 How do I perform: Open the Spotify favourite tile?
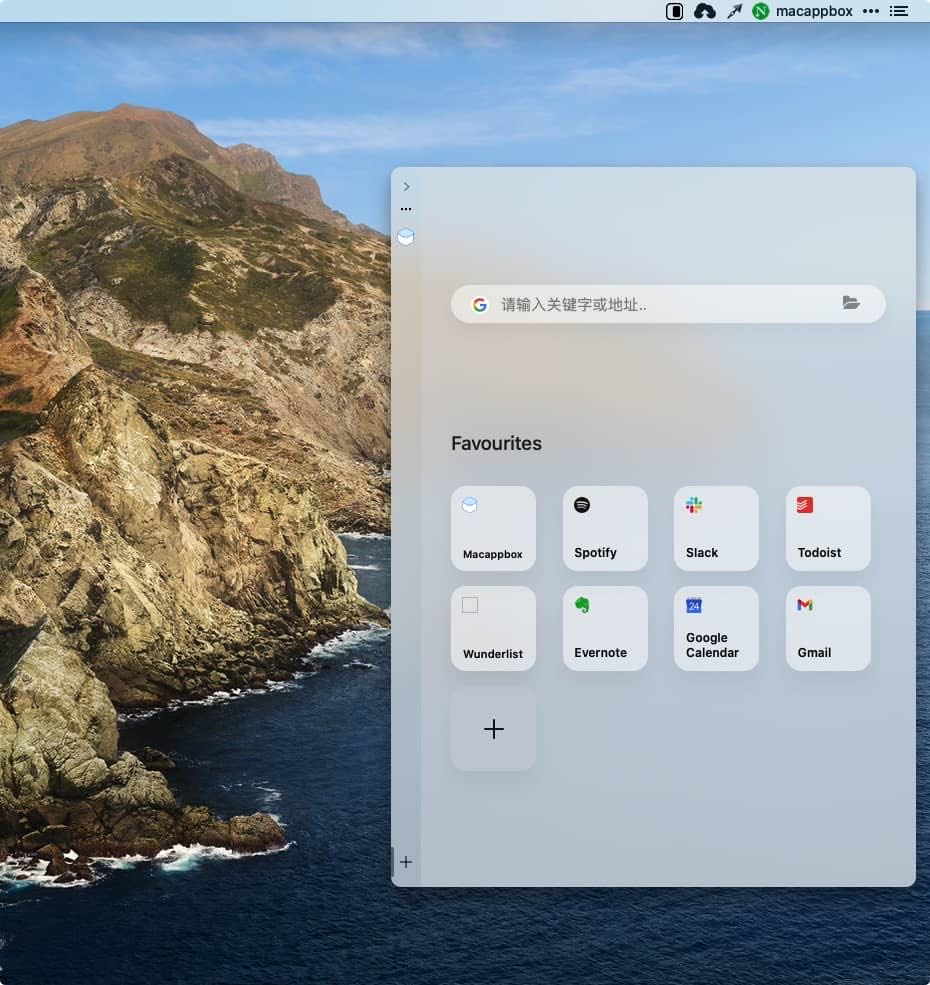[x=605, y=528]
